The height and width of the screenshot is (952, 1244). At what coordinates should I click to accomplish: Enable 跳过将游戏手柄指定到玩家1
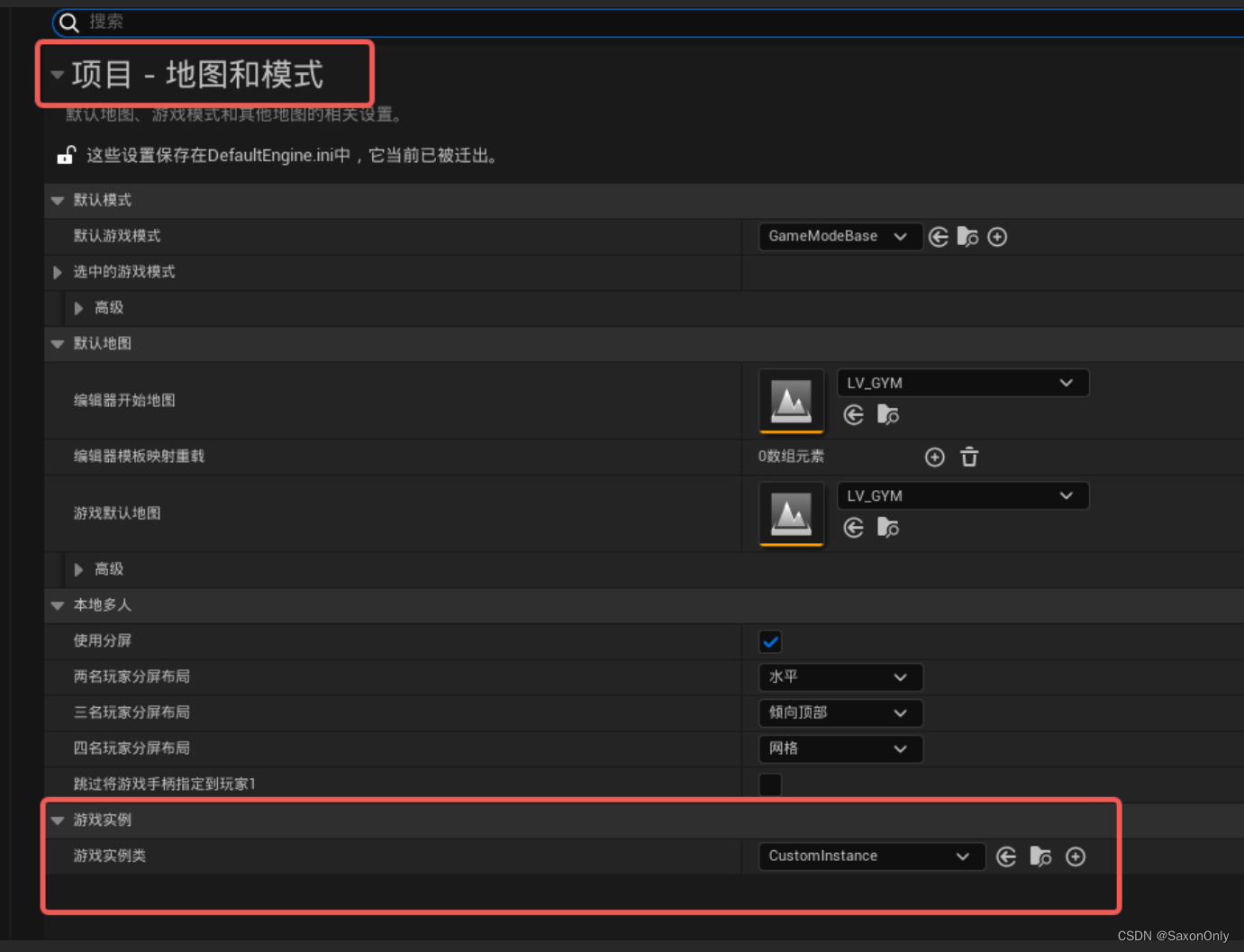click(770, 784)
